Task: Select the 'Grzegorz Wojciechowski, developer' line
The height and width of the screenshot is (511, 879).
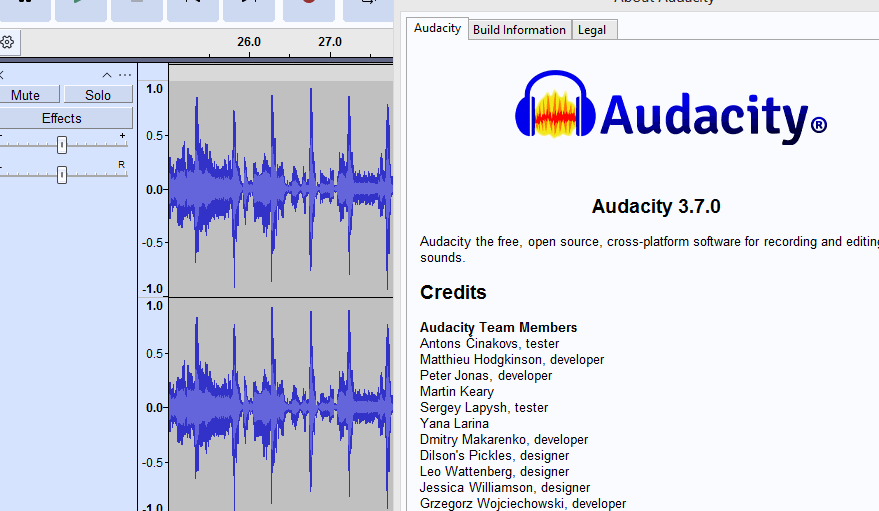Action: (523, 503)
